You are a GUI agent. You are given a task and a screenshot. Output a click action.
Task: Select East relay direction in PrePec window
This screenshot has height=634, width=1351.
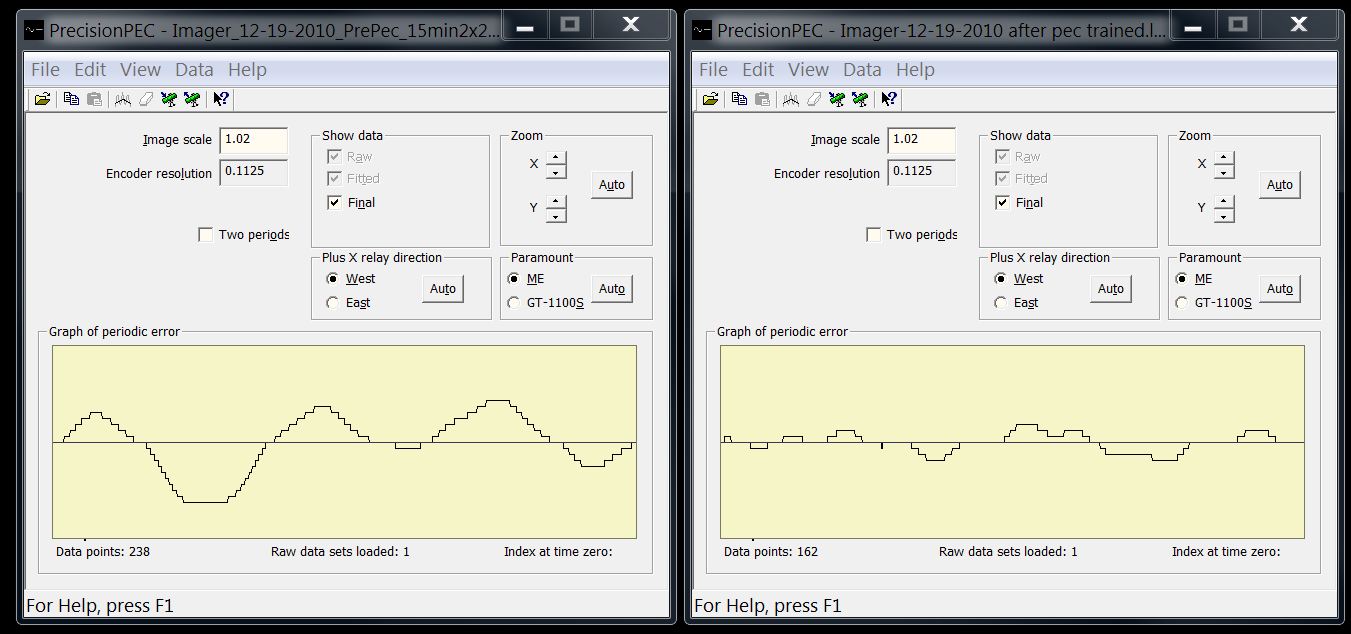333,303
